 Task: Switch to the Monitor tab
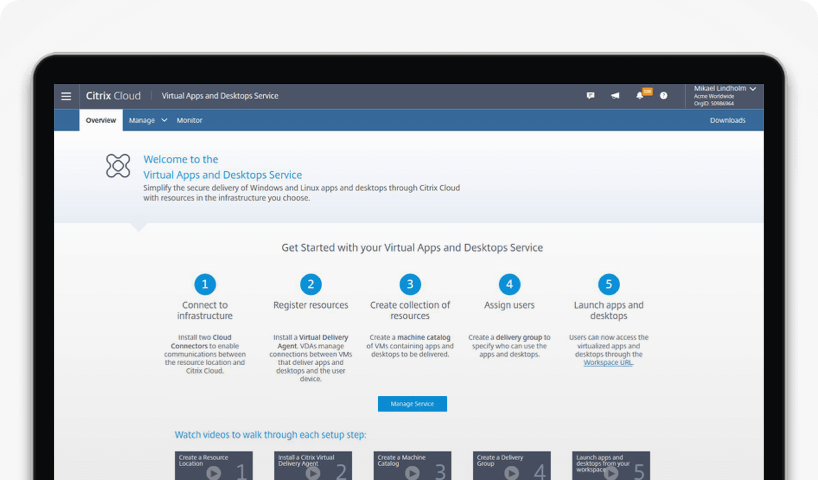click(189, 120)
